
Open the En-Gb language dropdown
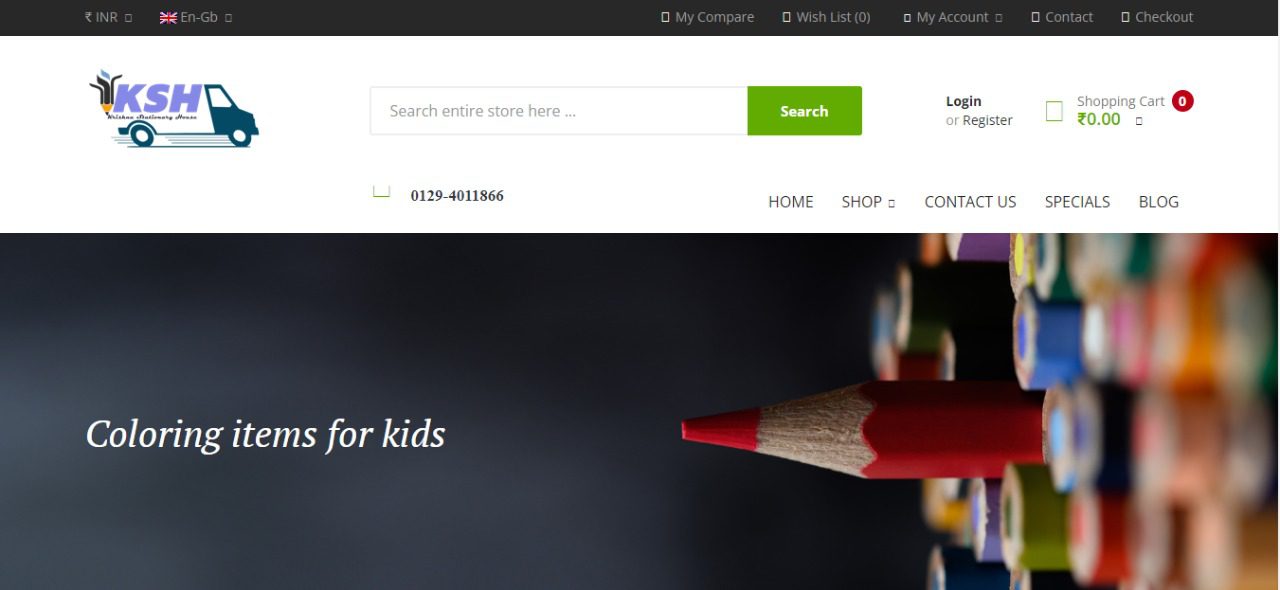(x=196, y=17)
